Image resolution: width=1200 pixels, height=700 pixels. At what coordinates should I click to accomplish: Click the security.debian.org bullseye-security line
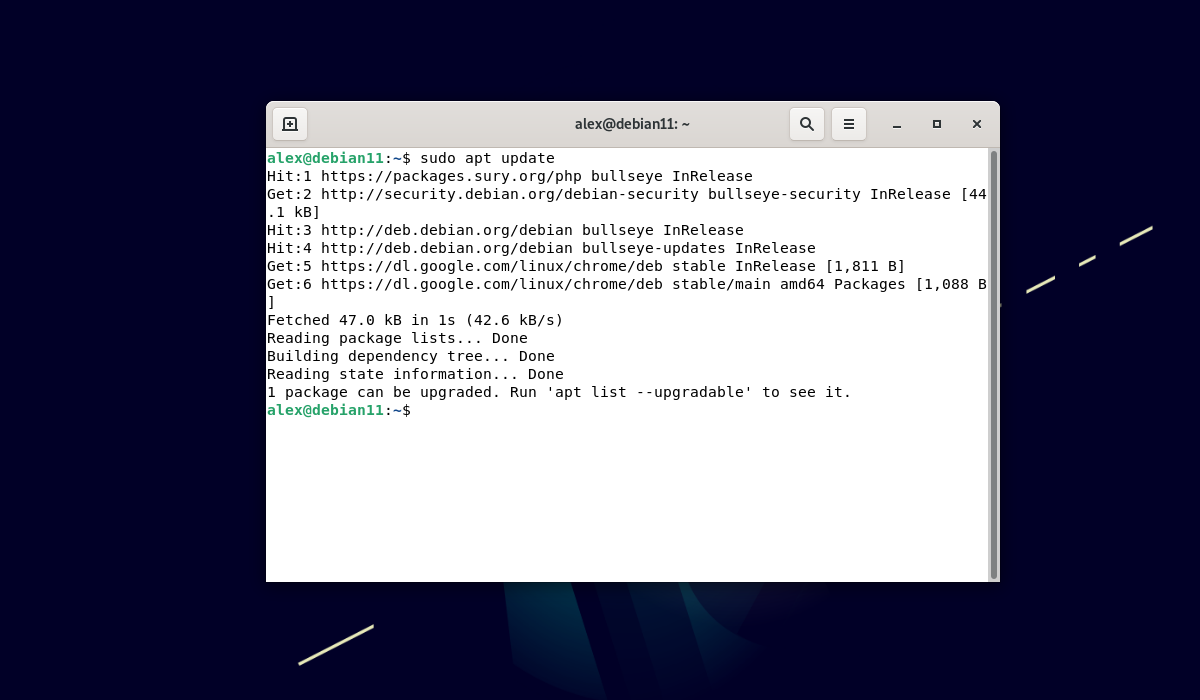point(627,203)
